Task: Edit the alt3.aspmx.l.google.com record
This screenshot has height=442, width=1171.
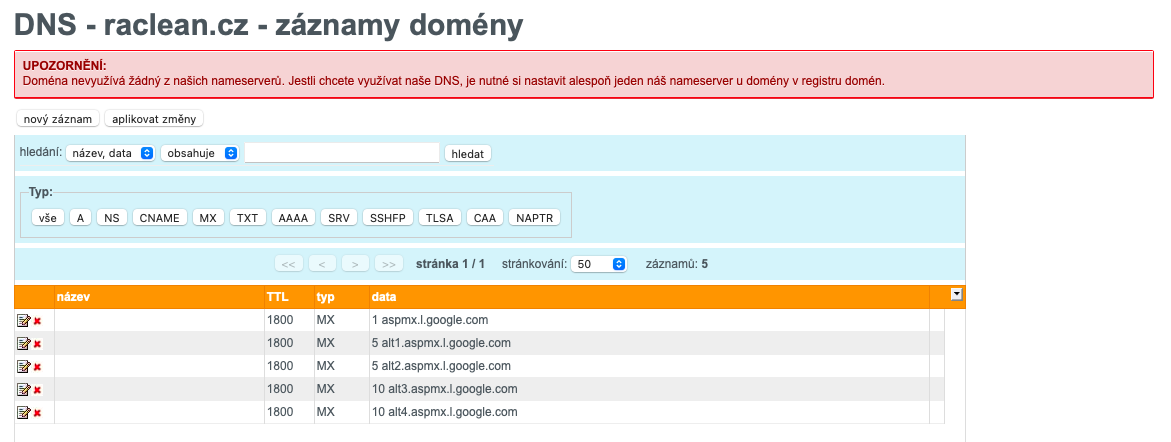Action: (23, 390)
